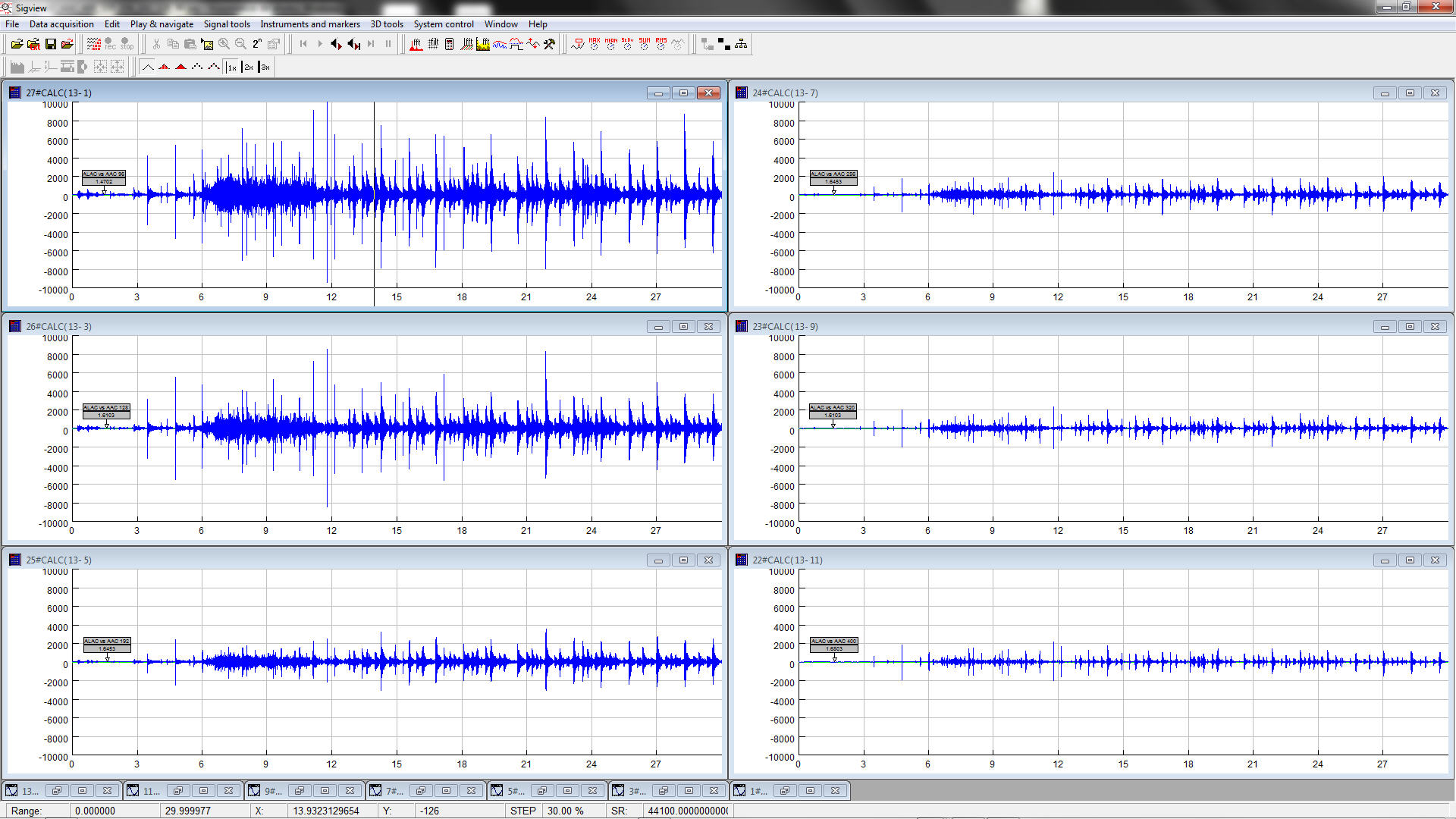
Task: Restore the minimized 1#... window tab
Action: [785, 791]
